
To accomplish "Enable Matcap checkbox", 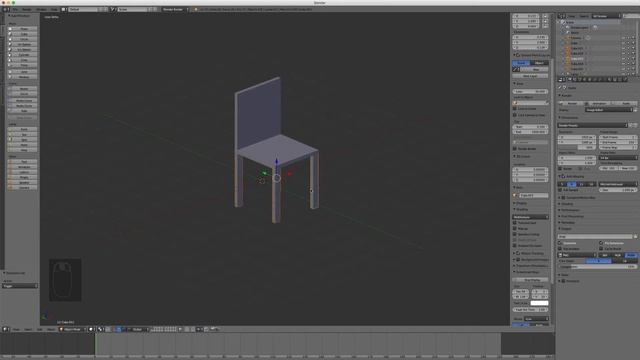I will 515,229.
